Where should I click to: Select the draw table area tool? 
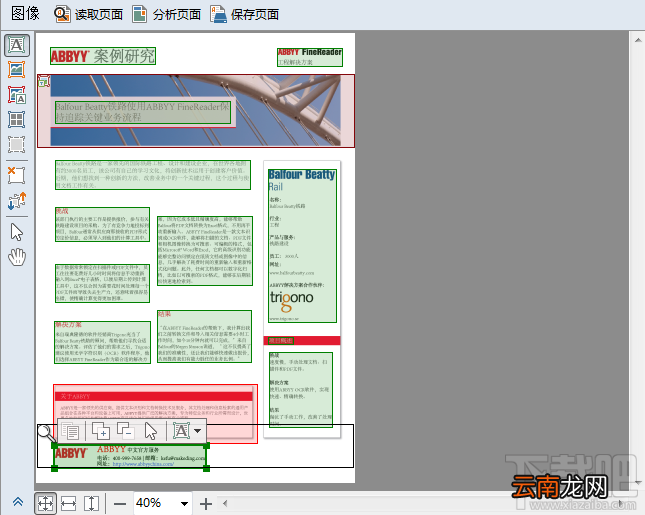point(17,120)
